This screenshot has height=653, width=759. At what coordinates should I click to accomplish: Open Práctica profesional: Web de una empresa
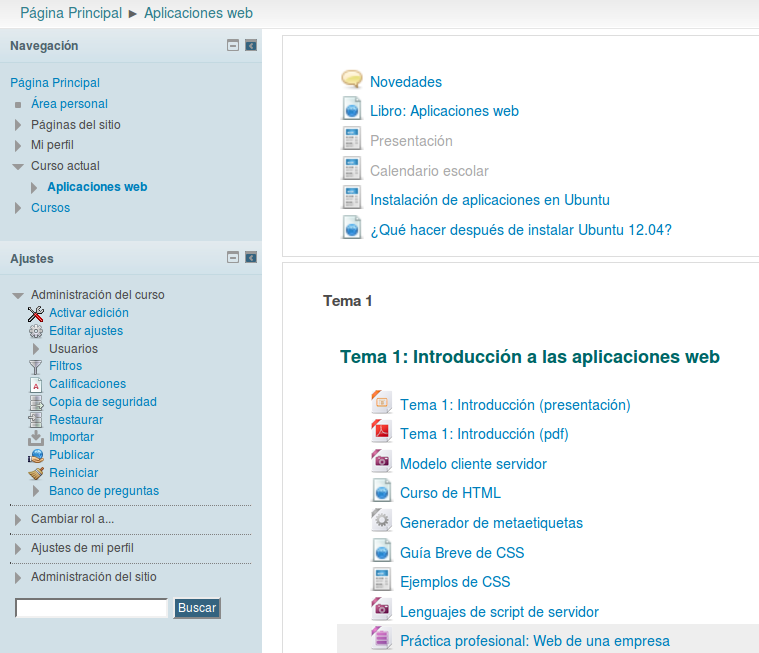(x=535, y=641)
